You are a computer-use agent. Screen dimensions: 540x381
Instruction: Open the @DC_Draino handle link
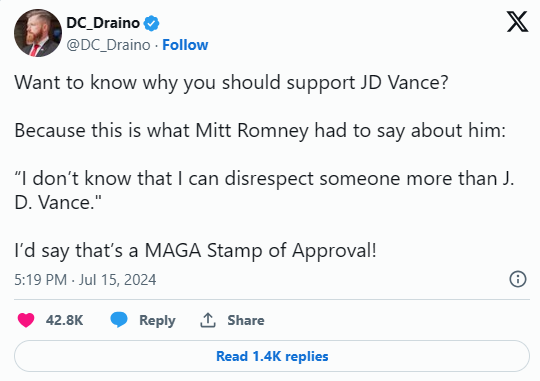click(x=108, y=45)
